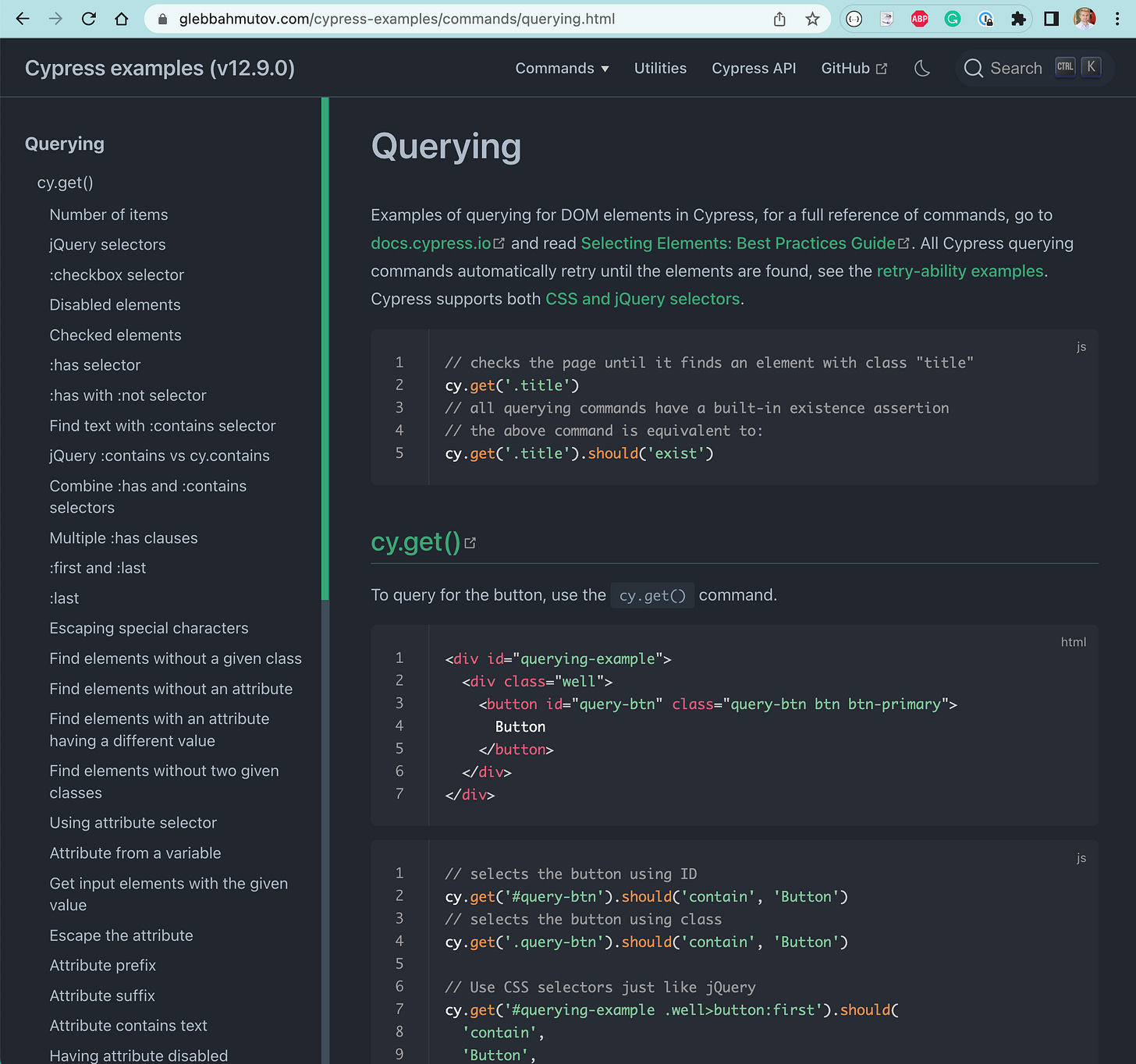Click the blue G extension icon with badge
This screenshot has width=1136, height=1064.
[x=985, y=19]
